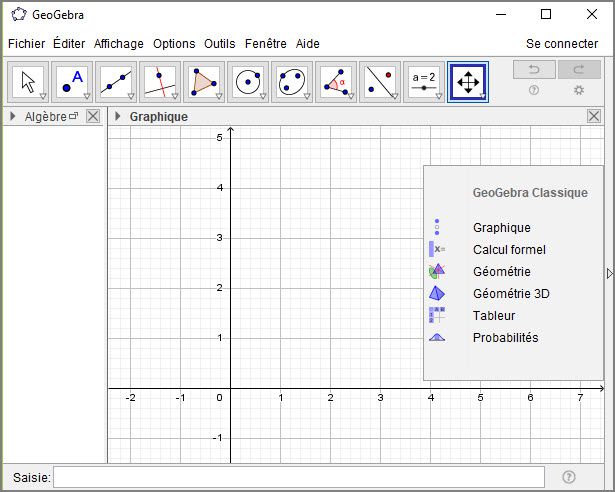Image resolution: width=615 pixels, height=492 pixels.
Task: Open dropdown arrow of Move tool
Action: click(43, 96)
